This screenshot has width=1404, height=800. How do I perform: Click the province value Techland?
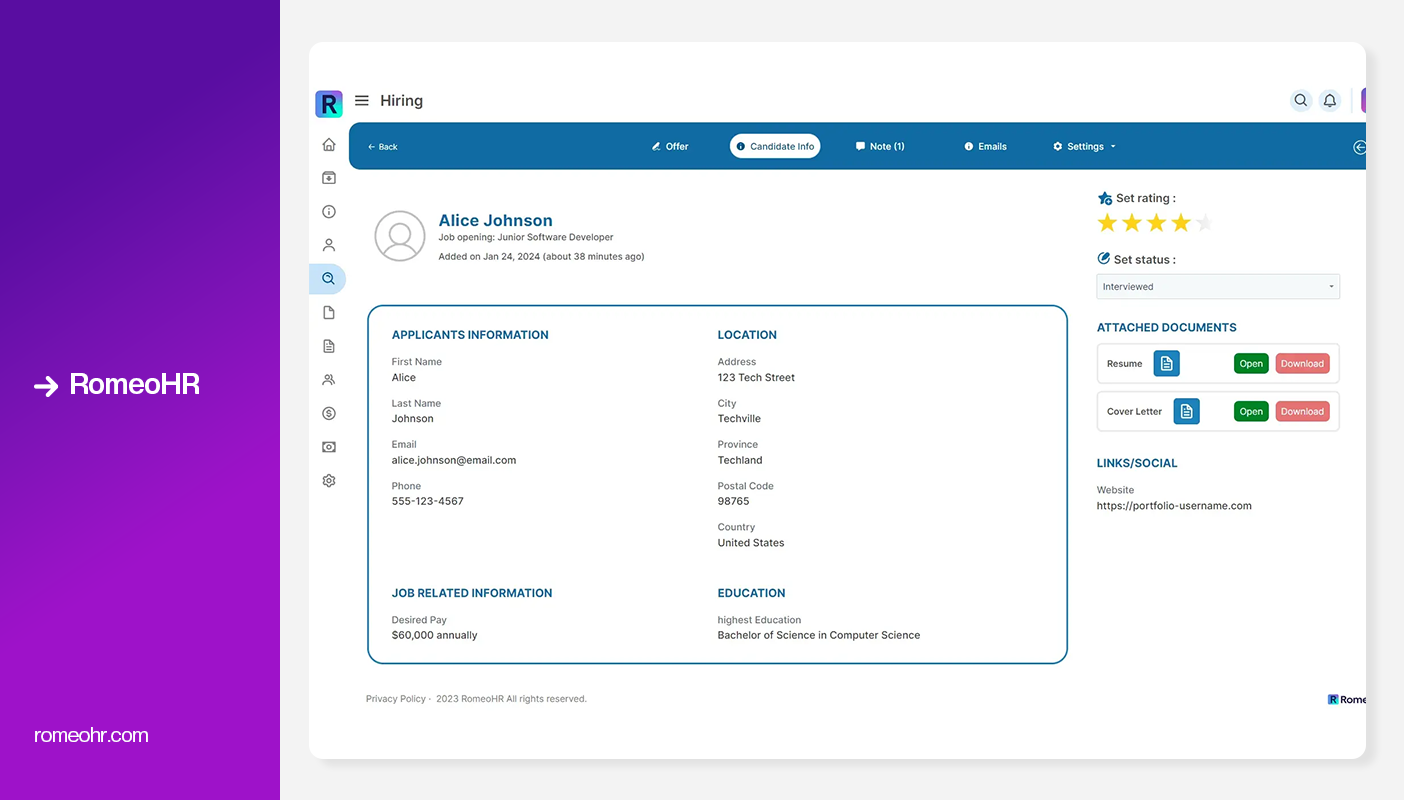[x=740, y=461]
